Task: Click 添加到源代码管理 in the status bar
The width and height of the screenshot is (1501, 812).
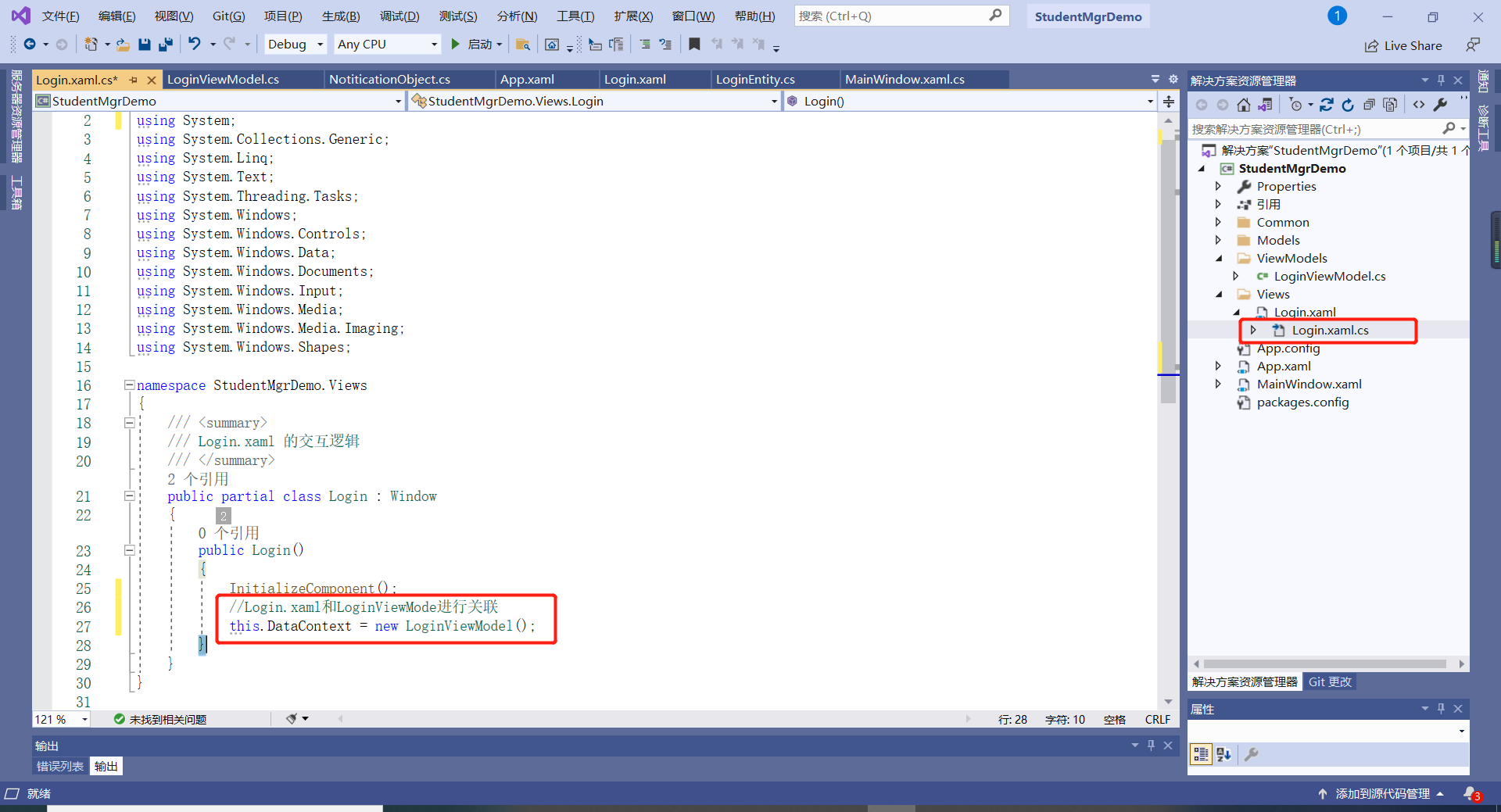Action: tap(1381, 793)
